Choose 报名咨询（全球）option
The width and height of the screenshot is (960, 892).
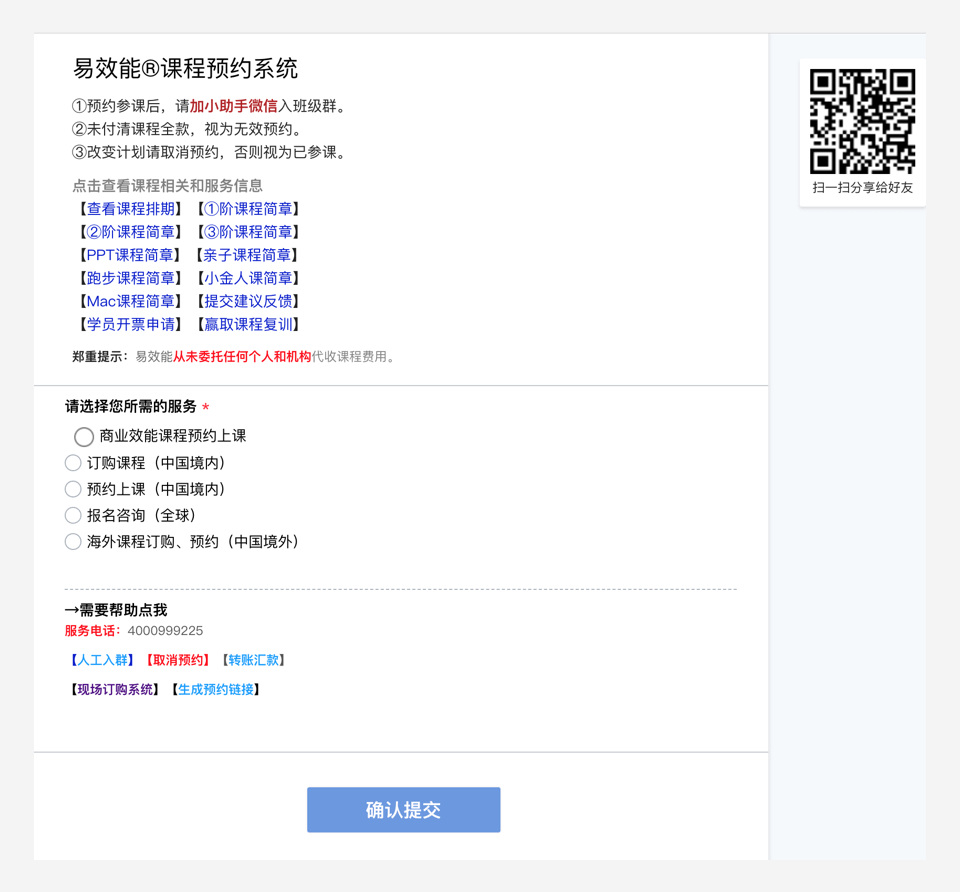tap(73, 515)
